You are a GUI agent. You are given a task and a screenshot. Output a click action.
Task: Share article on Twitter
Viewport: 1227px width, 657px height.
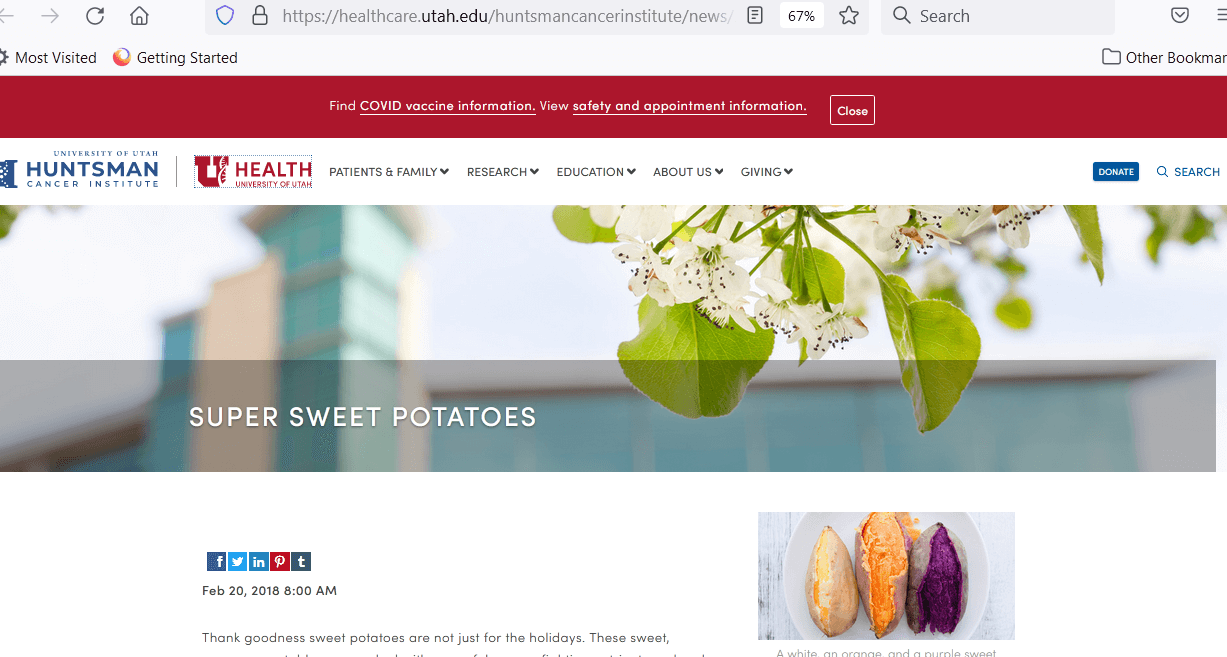[x=238, y=562]
